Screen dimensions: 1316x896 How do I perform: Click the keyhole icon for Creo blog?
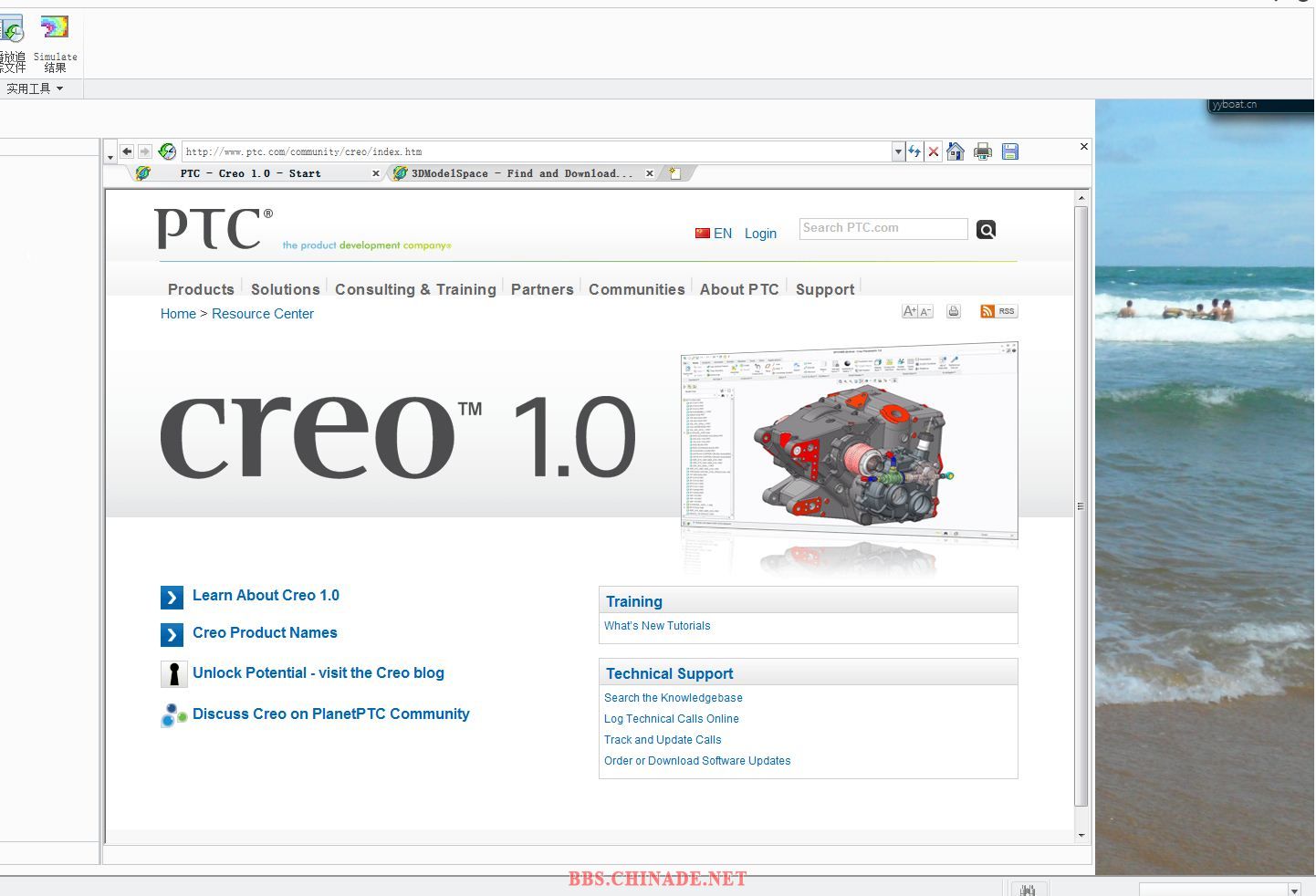pyautogui.click(x=173, y=674)
